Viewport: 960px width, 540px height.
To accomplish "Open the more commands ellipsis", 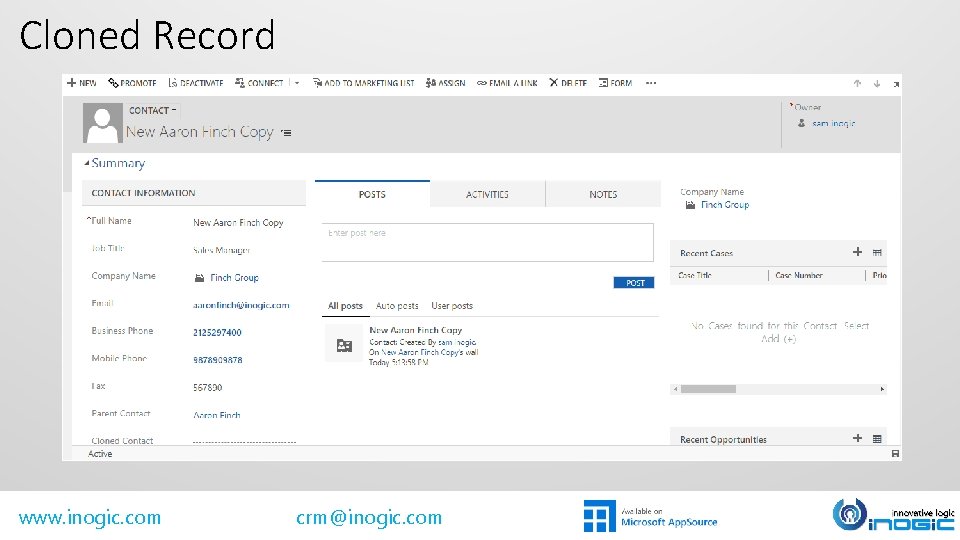I will tap(651, 83).
